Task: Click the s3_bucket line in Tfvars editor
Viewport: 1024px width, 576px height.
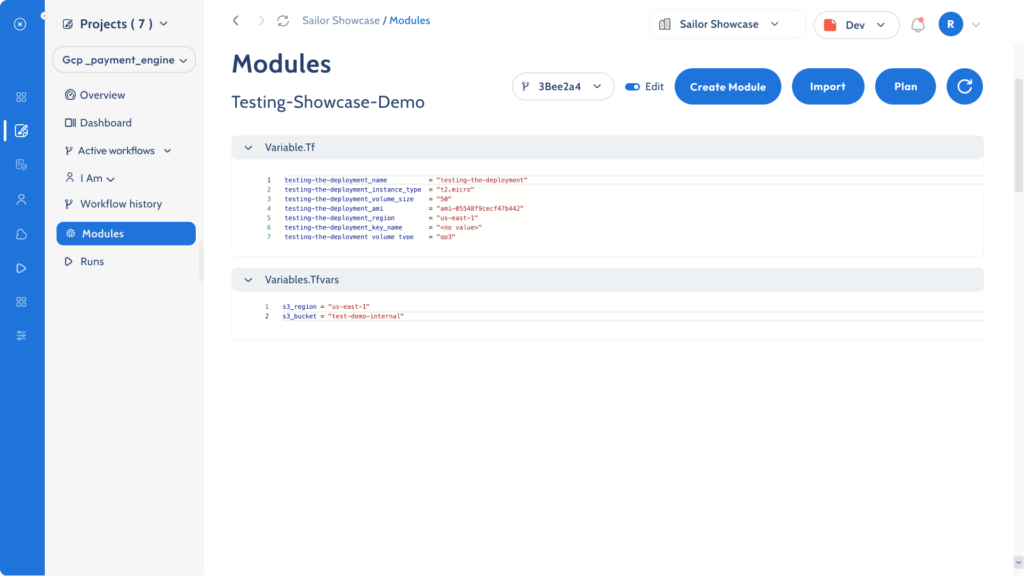Action: point(343,316)
